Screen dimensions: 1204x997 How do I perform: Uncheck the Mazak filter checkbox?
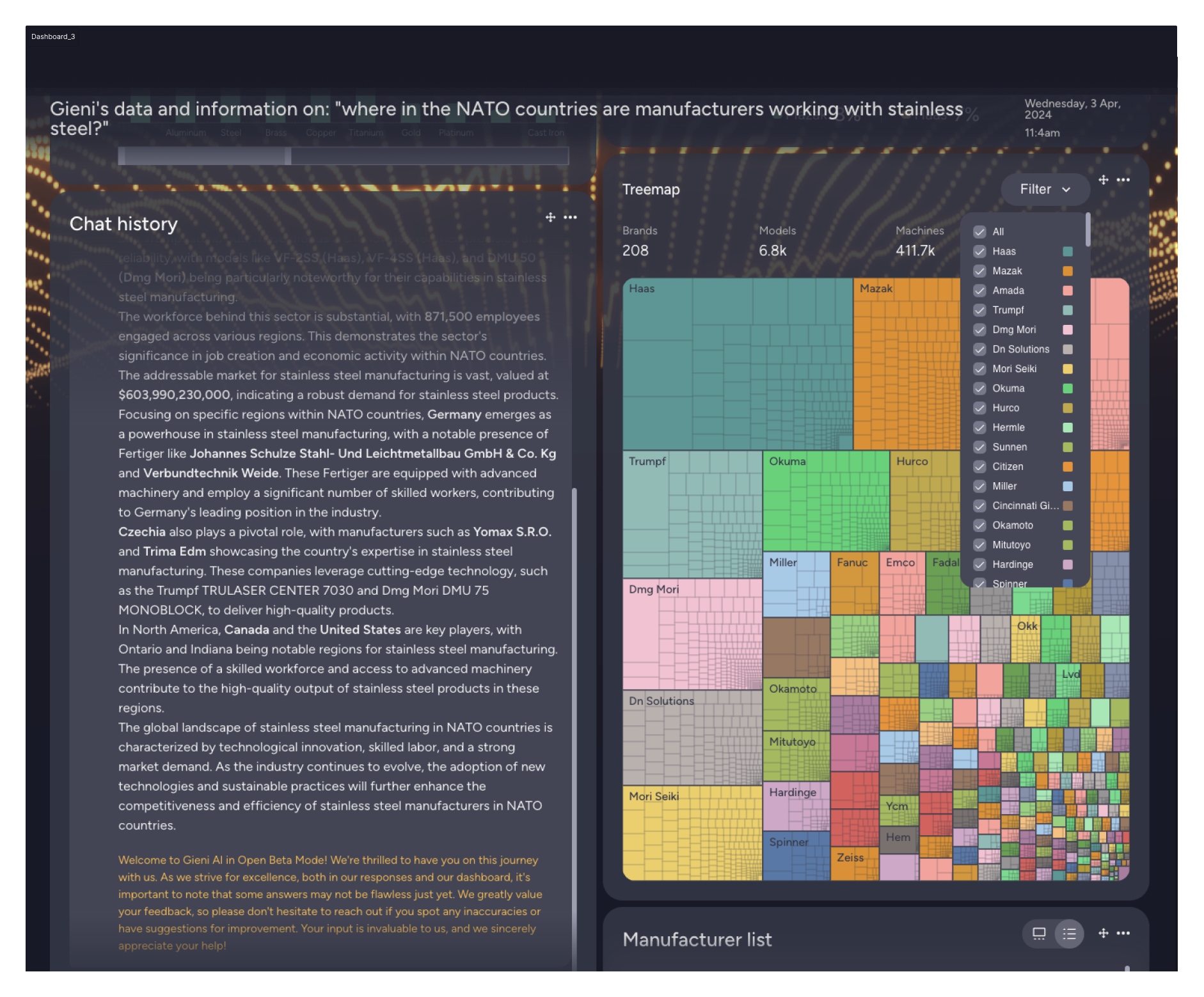coord(979,271)
